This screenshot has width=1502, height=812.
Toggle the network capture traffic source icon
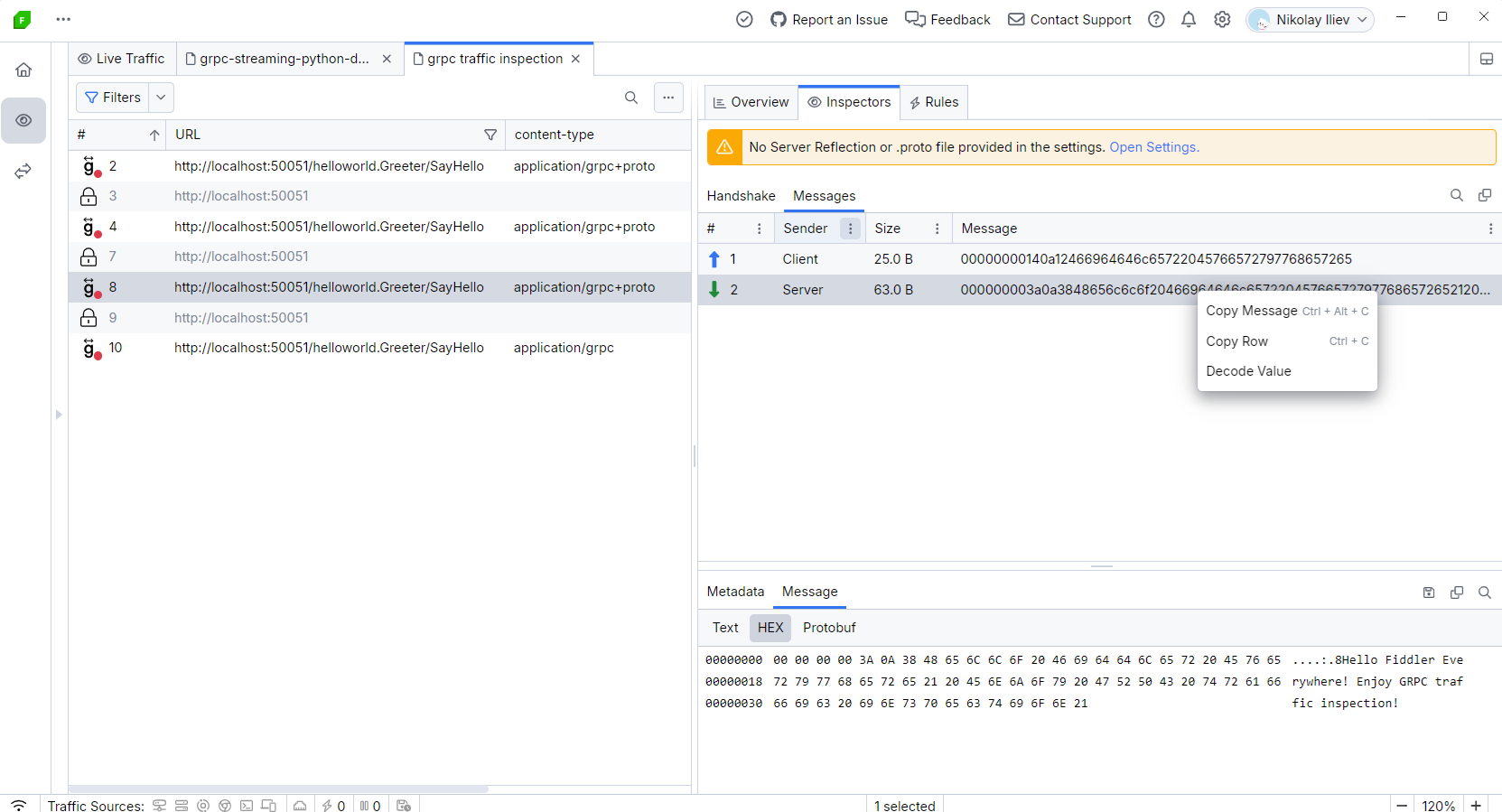point(203,805)
